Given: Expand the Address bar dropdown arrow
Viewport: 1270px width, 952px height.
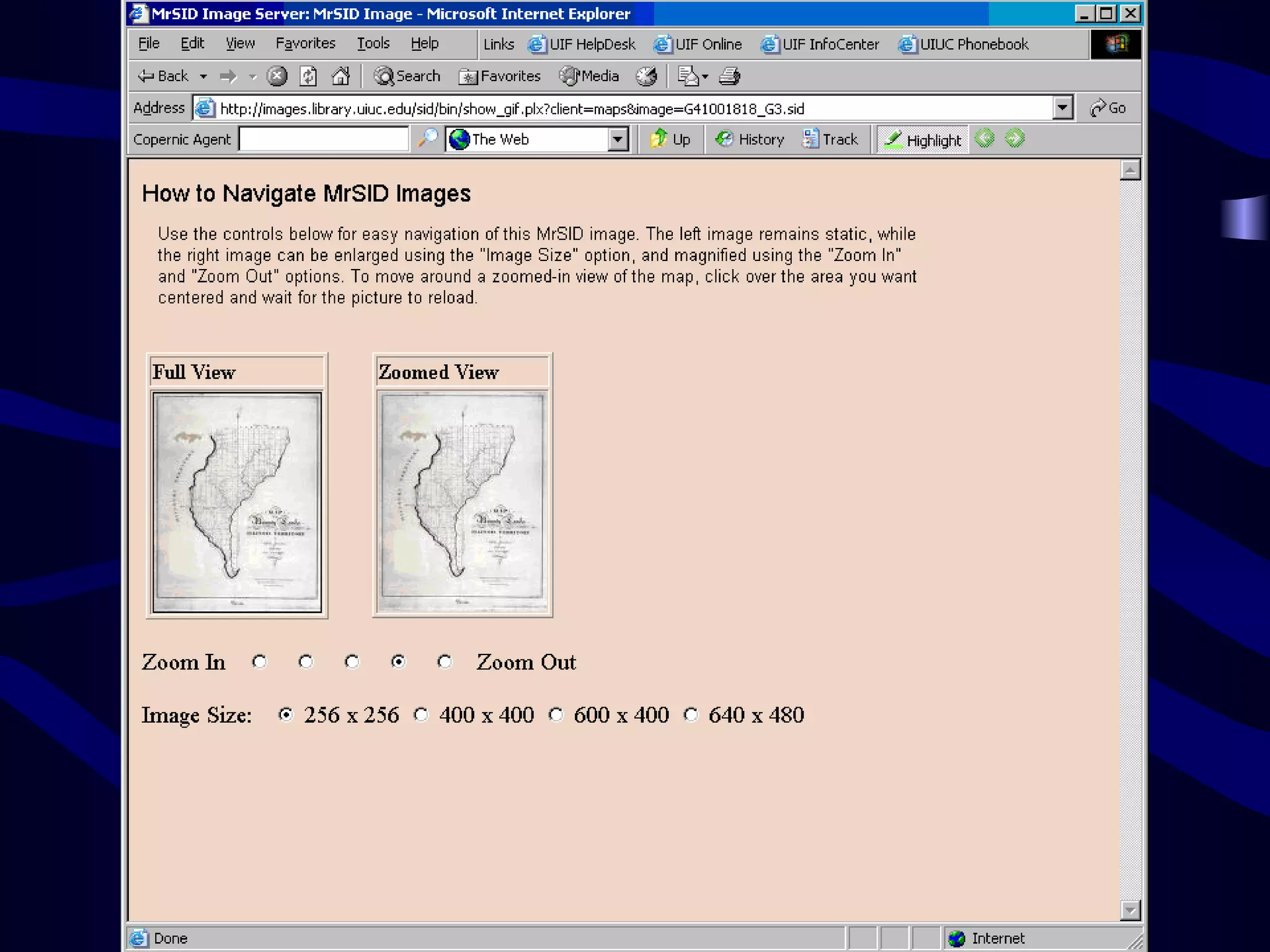Looking at the screenshot, I should (x=1063, y=108).
